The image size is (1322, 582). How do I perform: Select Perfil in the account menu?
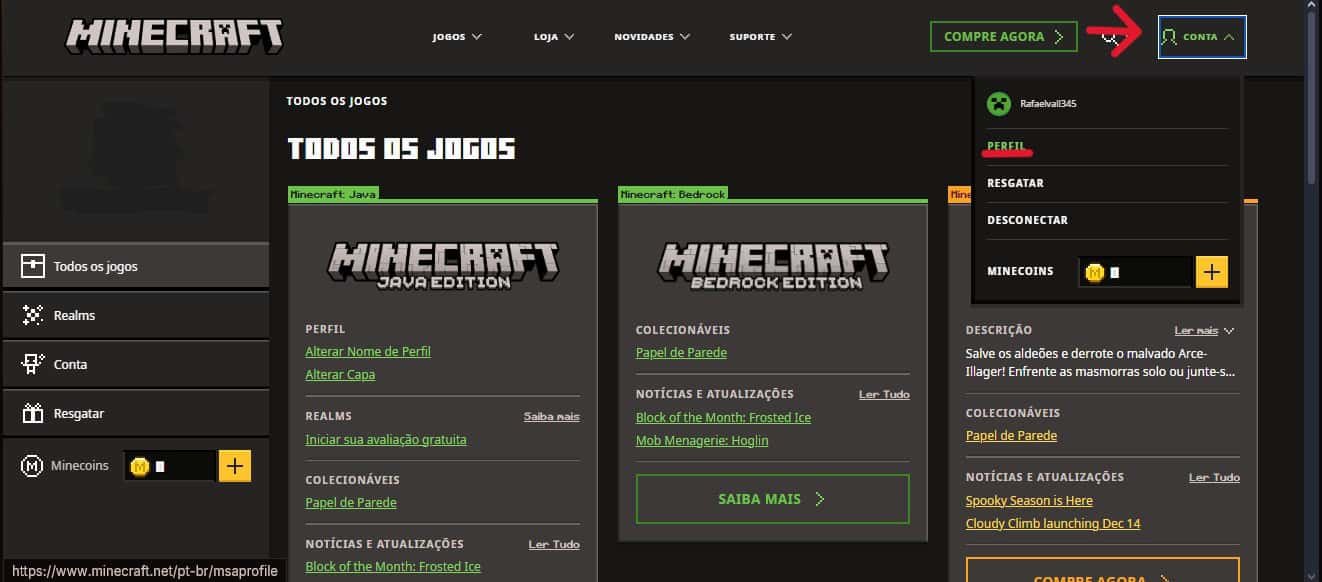(1006, 146)
